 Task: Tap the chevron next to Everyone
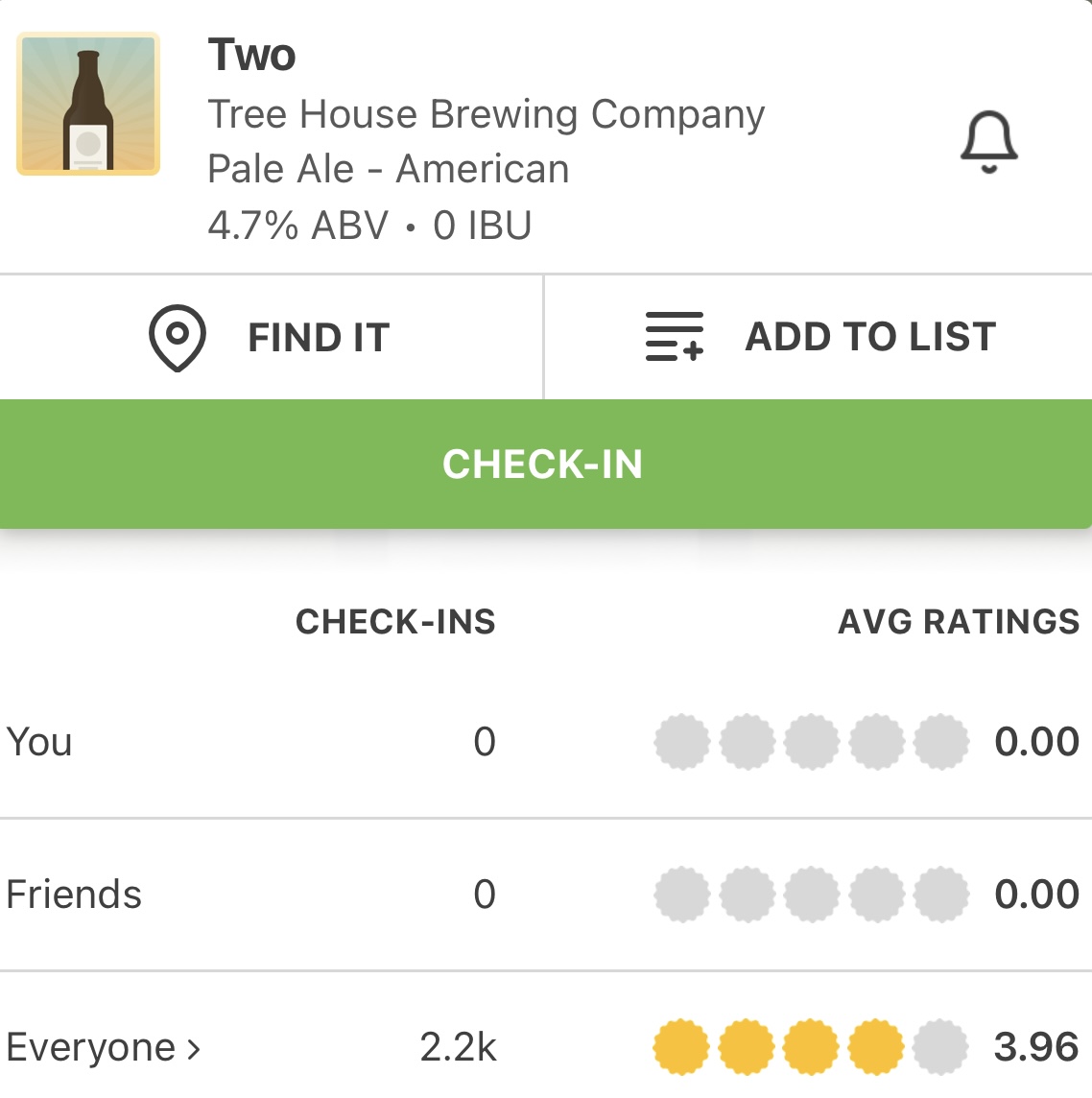pos(194,1048)
